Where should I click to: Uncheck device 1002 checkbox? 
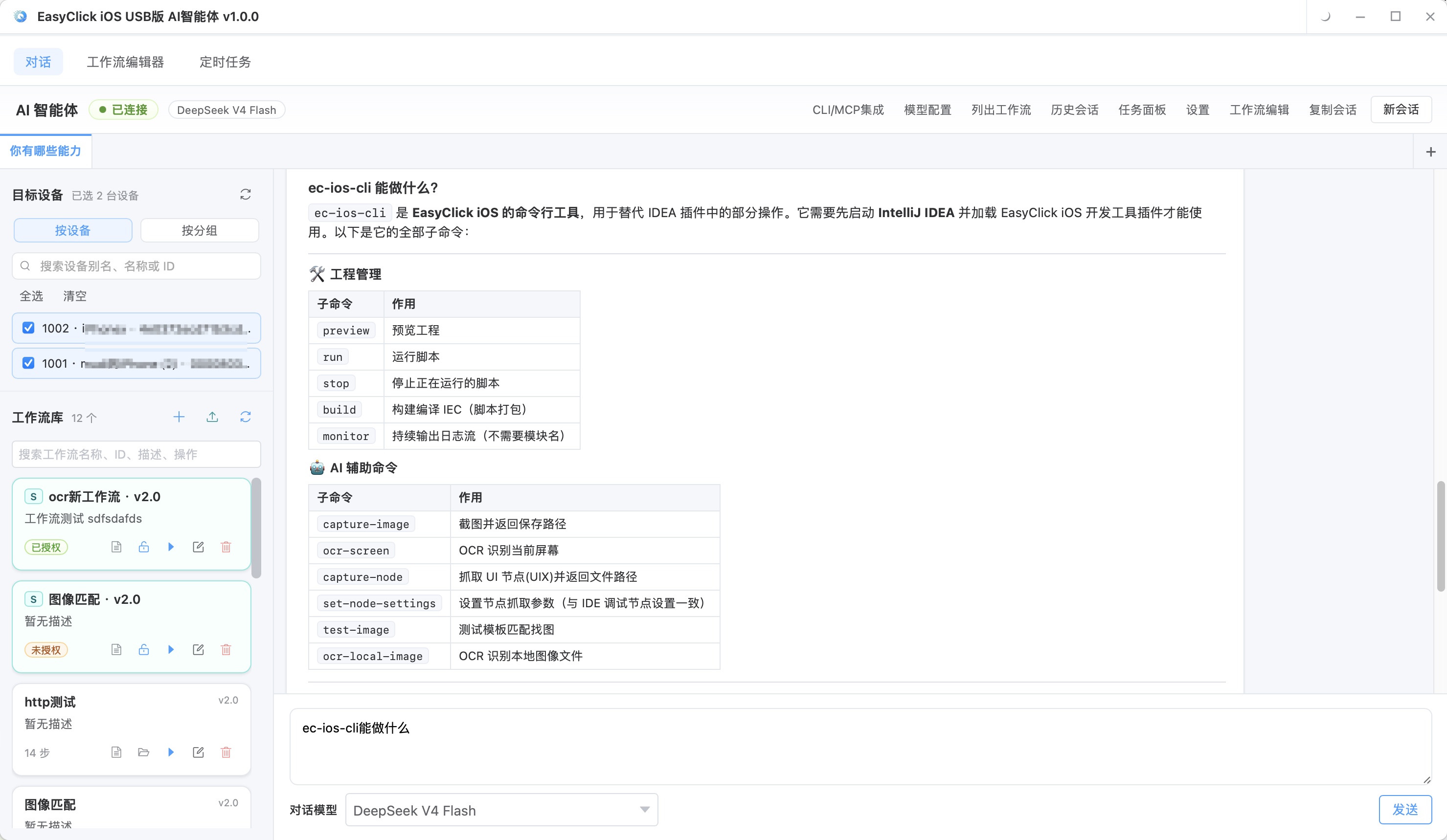28,328
